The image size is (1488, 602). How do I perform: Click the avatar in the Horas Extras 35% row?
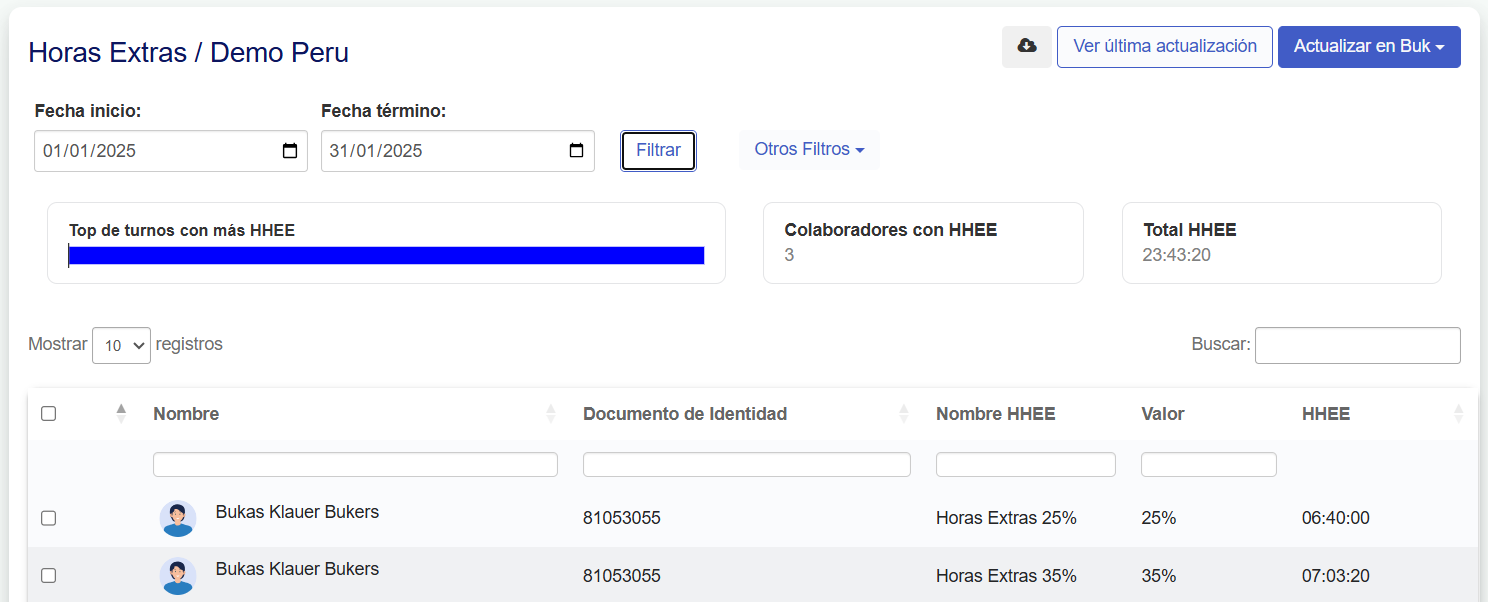178,576
